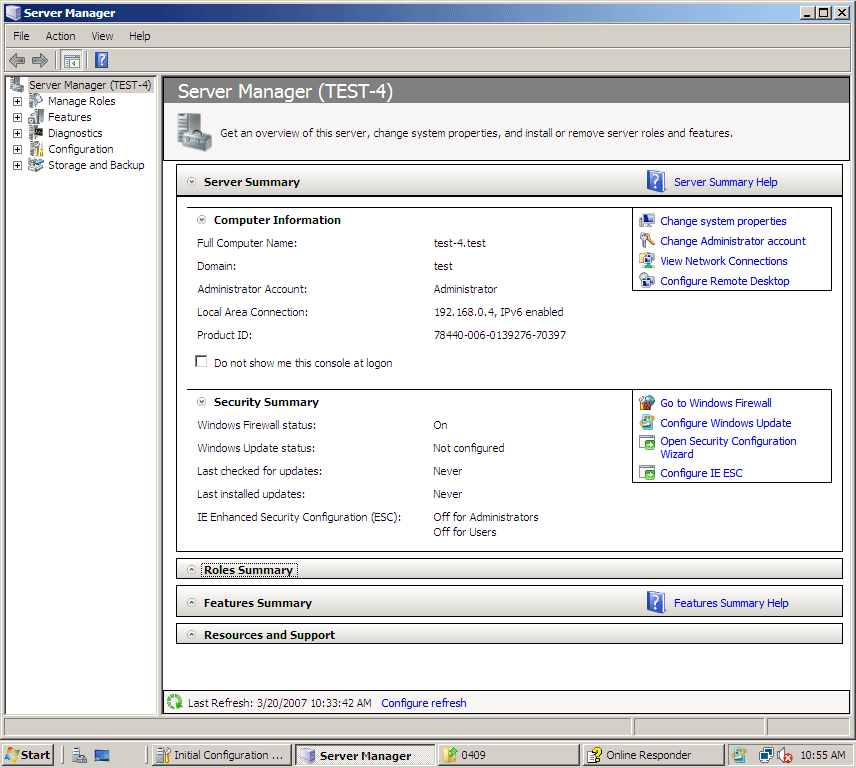Screen dimensions: 856x768
Task: Open Configure Windows Update link
Action: point(726,423)
